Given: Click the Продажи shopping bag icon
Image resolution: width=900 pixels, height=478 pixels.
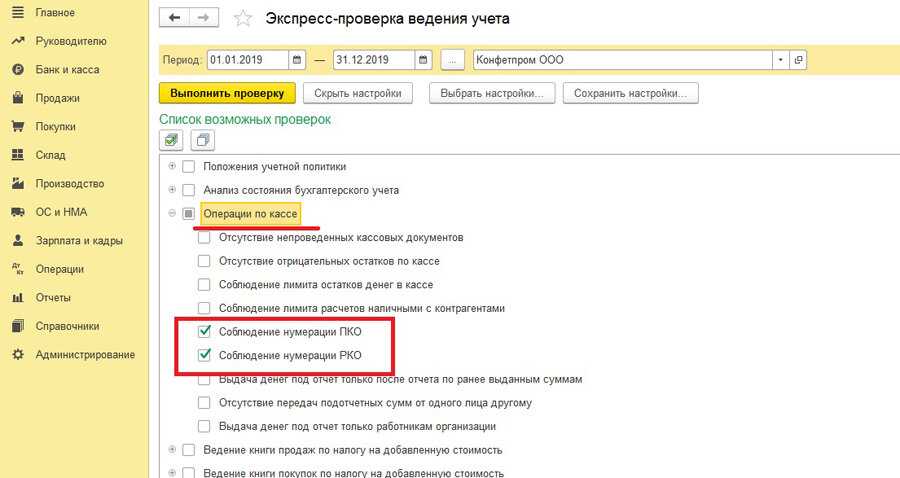Looking at the screenshot, I should click(18, 98).
